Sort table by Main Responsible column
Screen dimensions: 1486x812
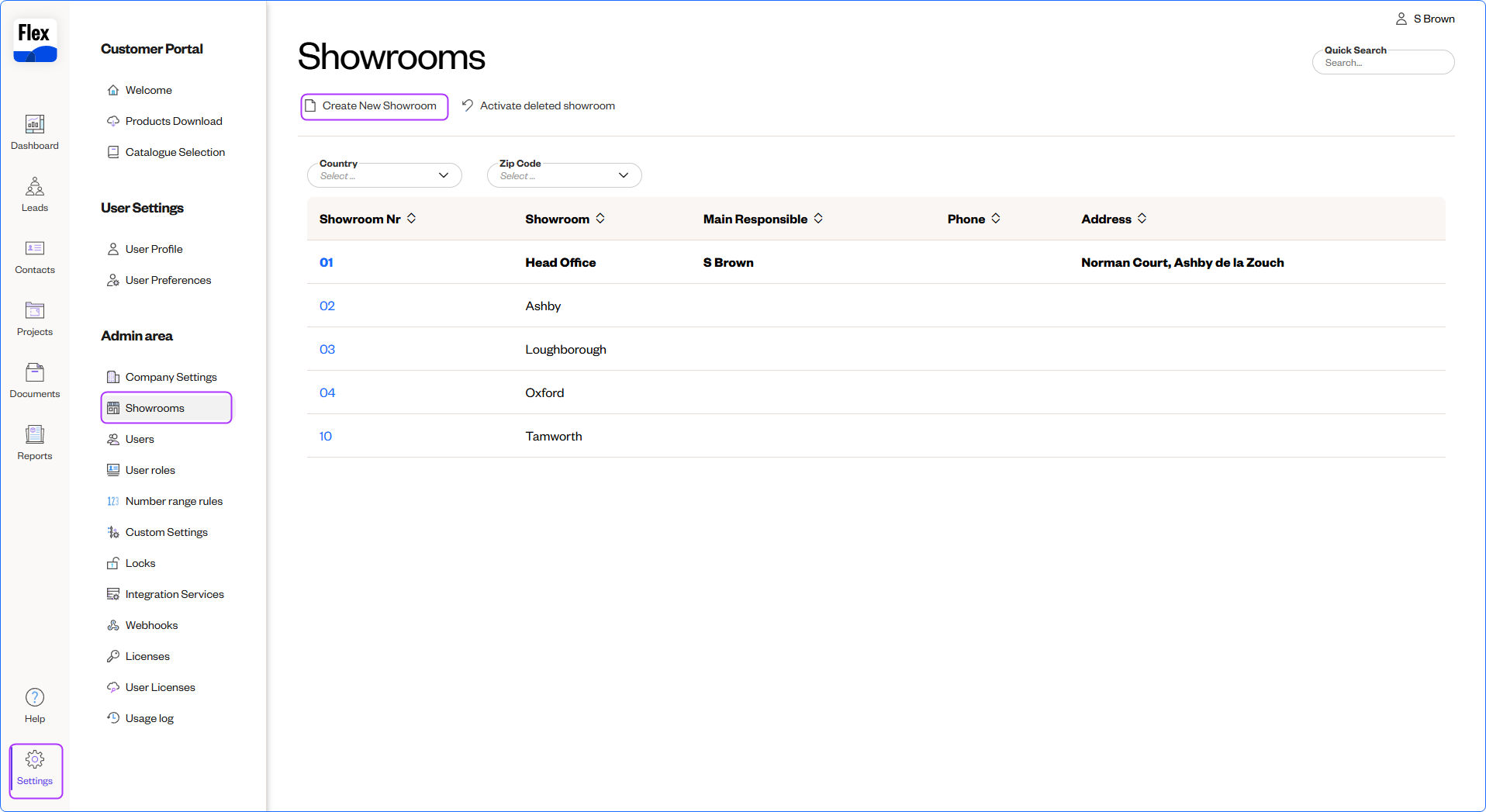tap(818, 219)
